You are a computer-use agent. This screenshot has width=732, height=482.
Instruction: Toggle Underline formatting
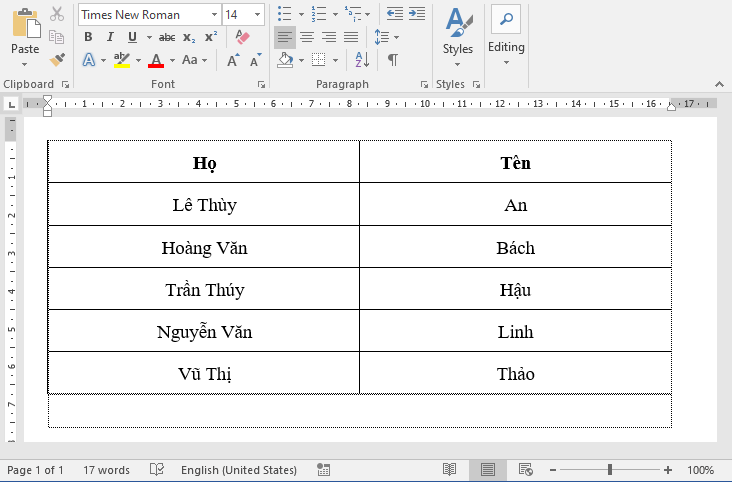(132, 37)
